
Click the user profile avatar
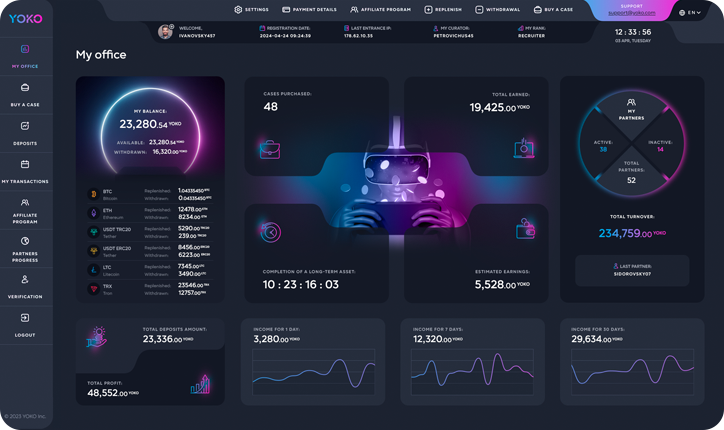tap(165, 32)
